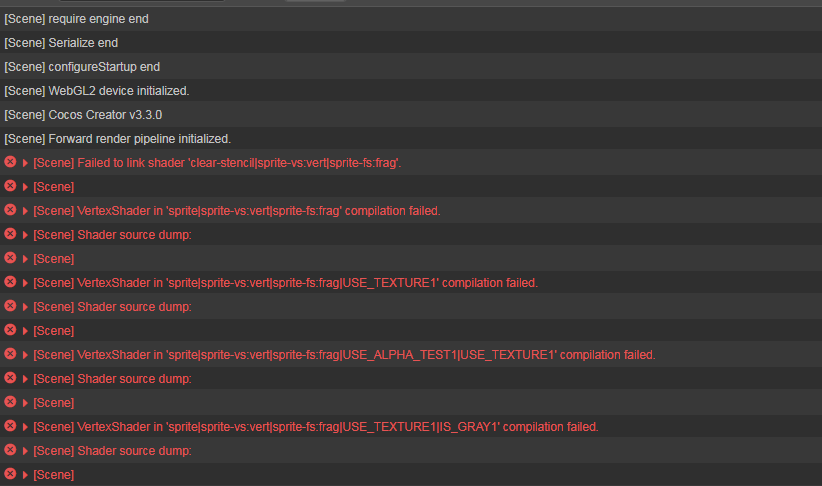
Task: Expand the 'frag|USE_TEXTURE1' compilation failed entry
Action: click(x=25, y=282)
